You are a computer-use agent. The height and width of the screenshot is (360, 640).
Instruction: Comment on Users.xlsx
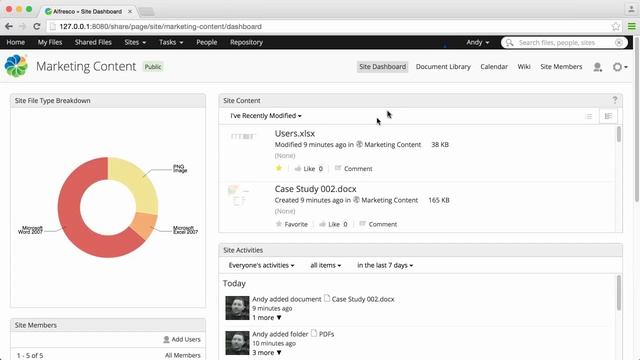(353, 169)
